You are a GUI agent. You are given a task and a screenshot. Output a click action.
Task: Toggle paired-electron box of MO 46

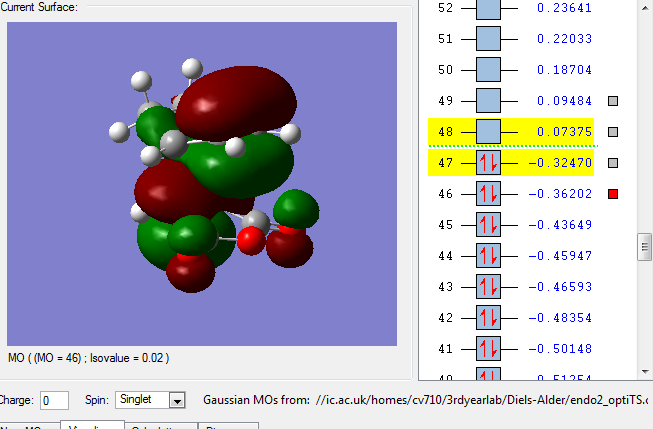click(488, 194)
